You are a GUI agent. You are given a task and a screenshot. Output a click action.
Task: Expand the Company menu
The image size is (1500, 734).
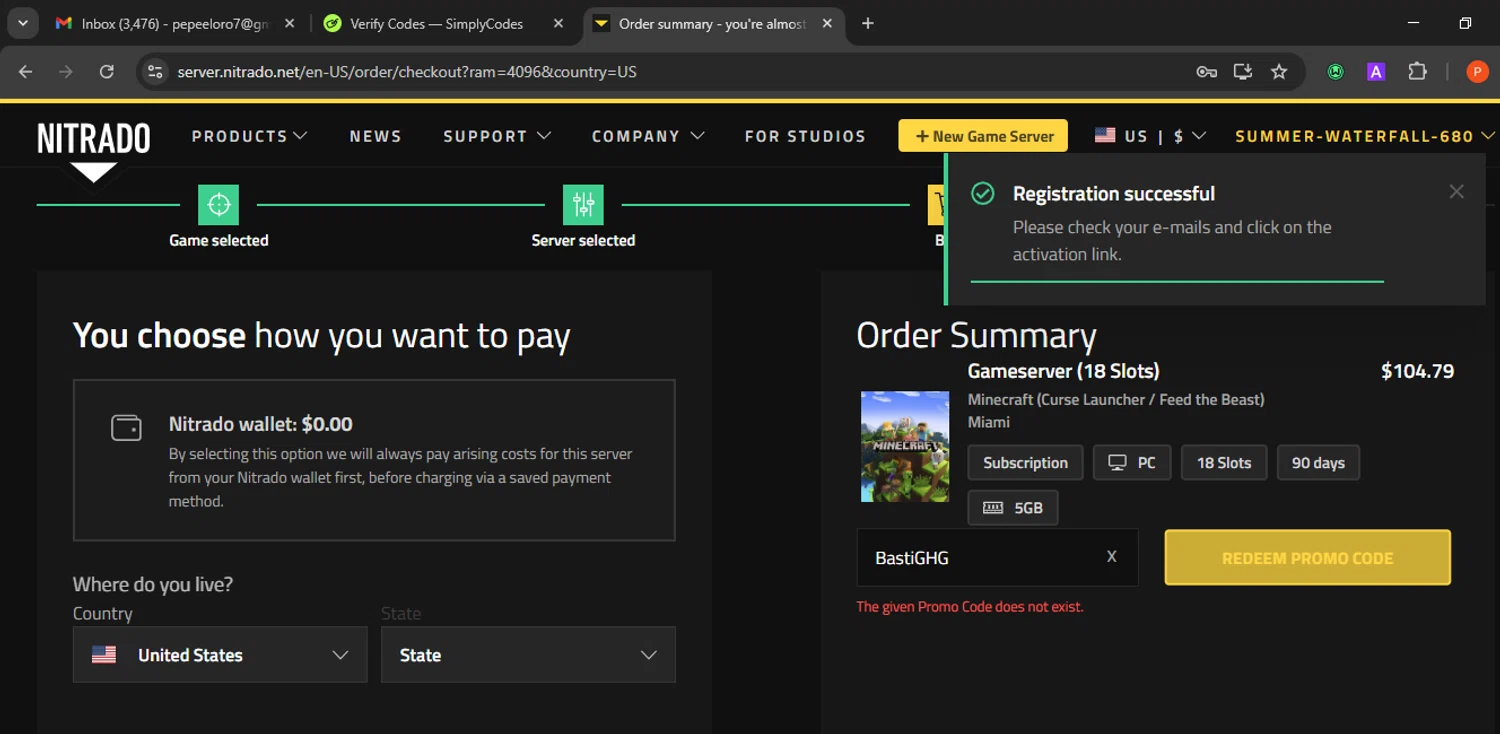[648, 136]
